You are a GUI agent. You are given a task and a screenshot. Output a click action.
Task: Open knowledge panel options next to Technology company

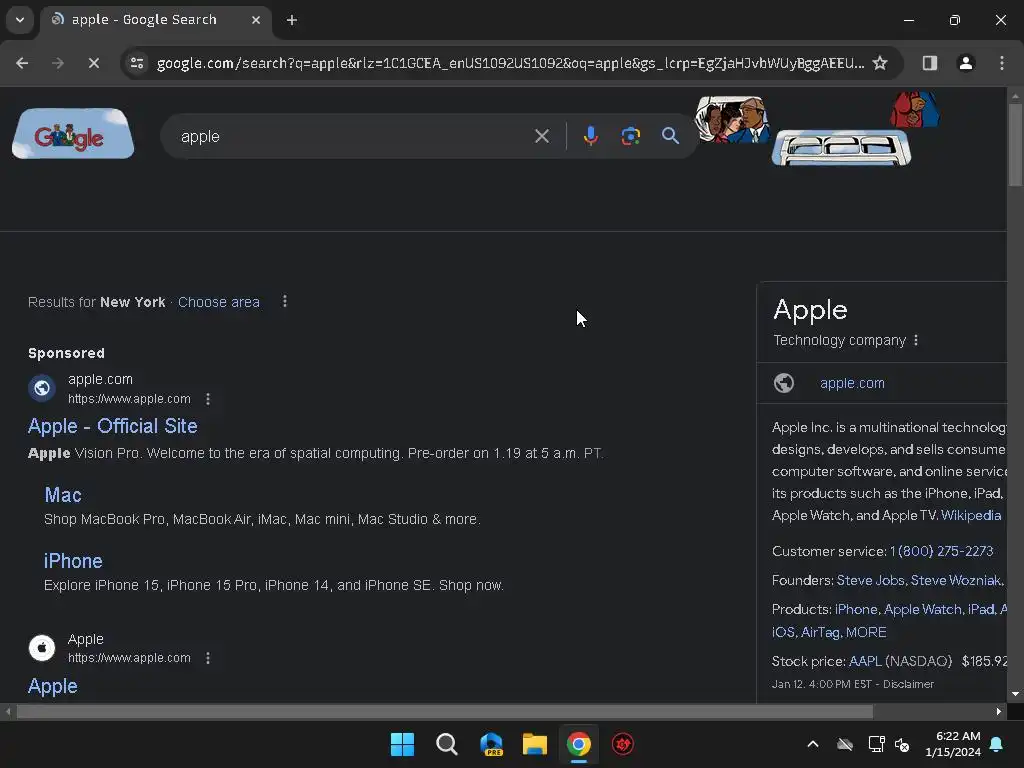click(916, 340)
